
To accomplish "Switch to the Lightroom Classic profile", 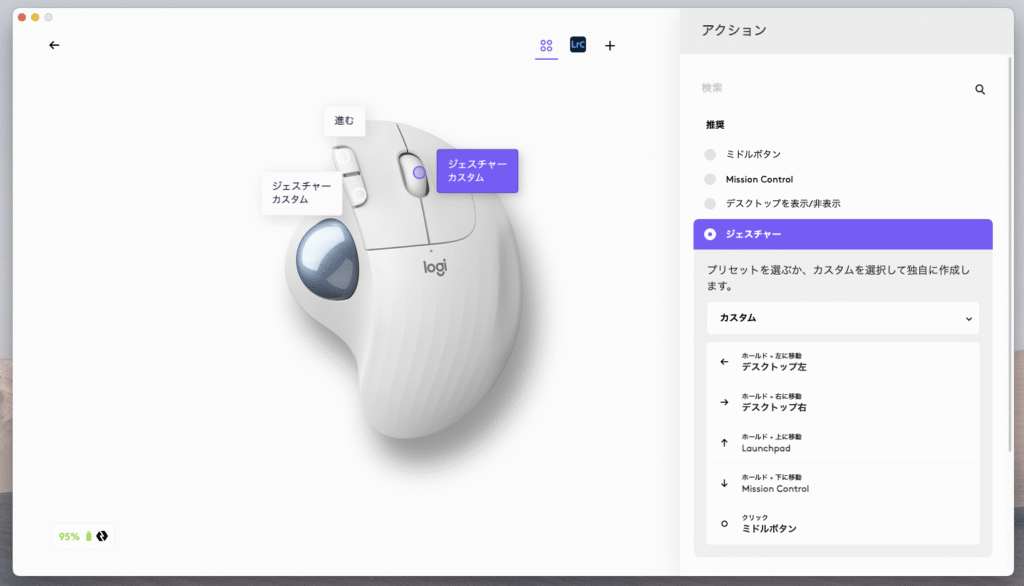I will coord(578,44).
